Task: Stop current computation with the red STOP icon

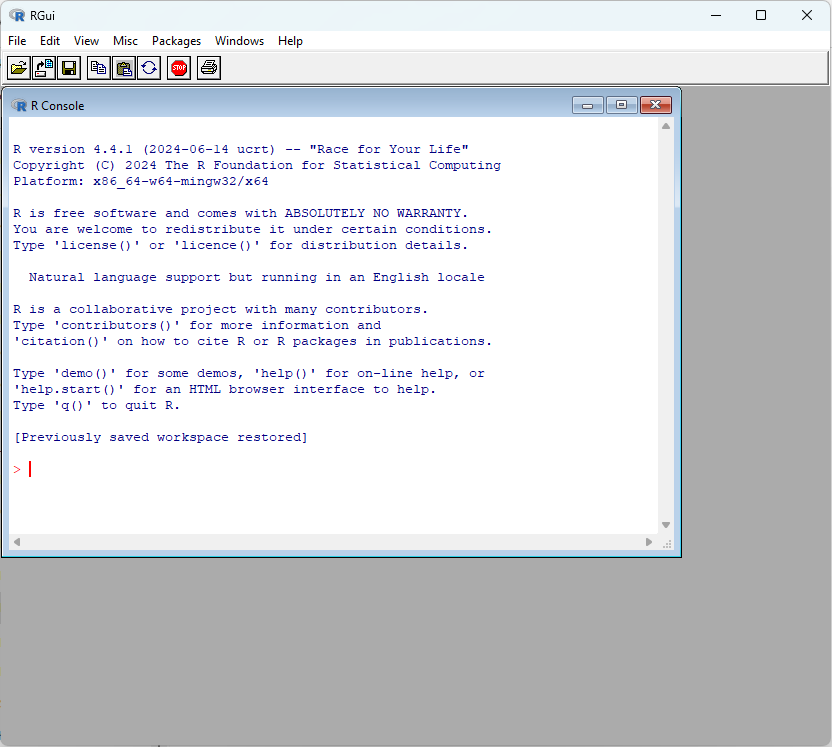Action: pos(179,68)
